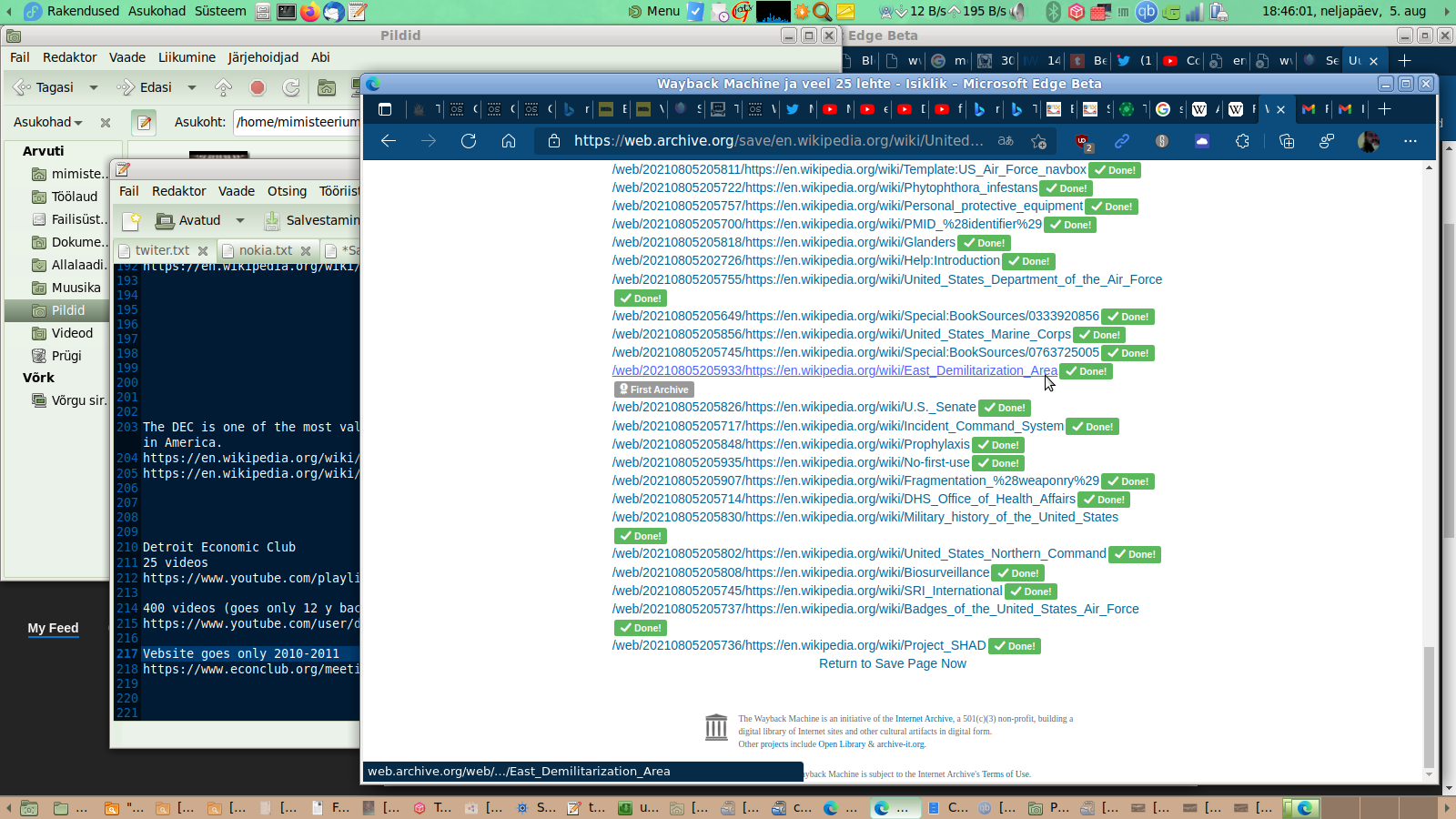Screen dimensions: 1456x819
Task: Open the Avatud recent files dropdown arrow
Action: coord(240,220)
